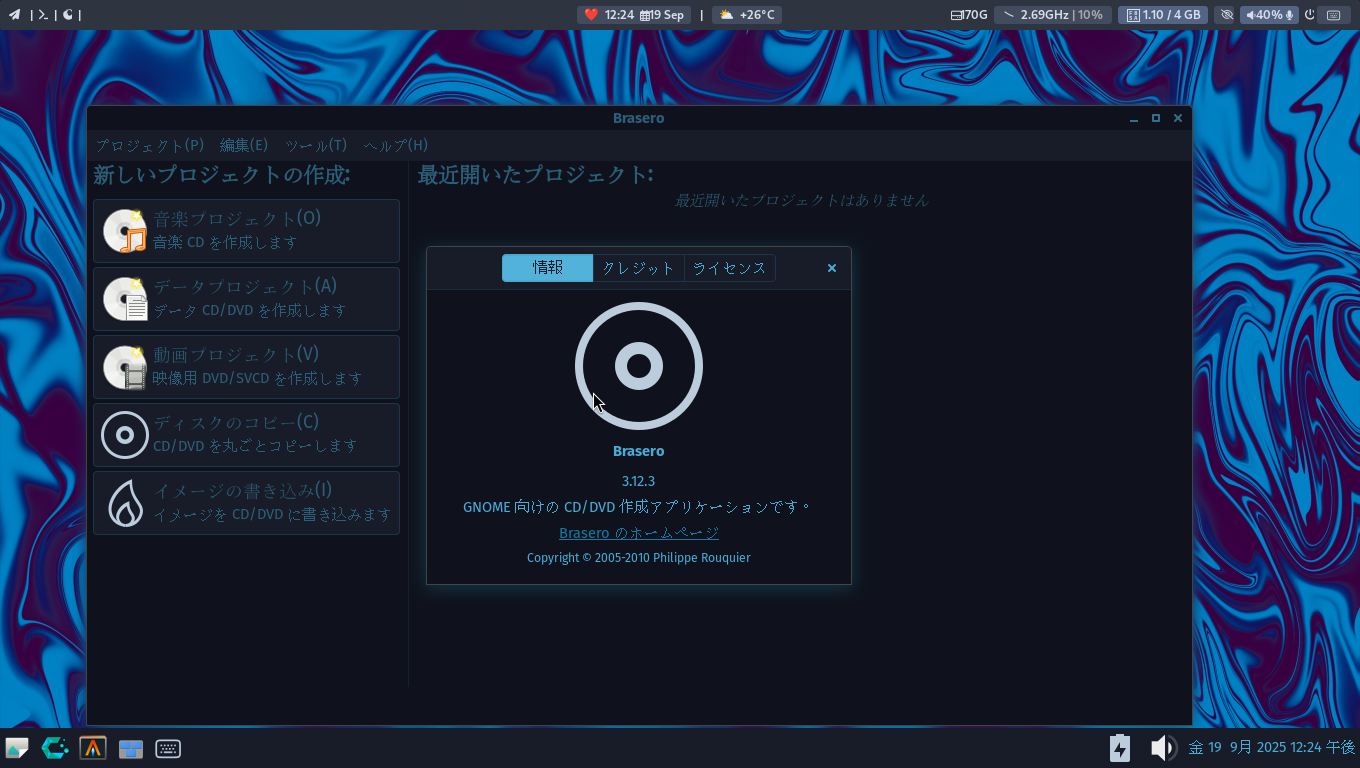Click the flame burn image icon
Image resolution: width=1360 pixels, height=768 pixels.
coord(125,503)
